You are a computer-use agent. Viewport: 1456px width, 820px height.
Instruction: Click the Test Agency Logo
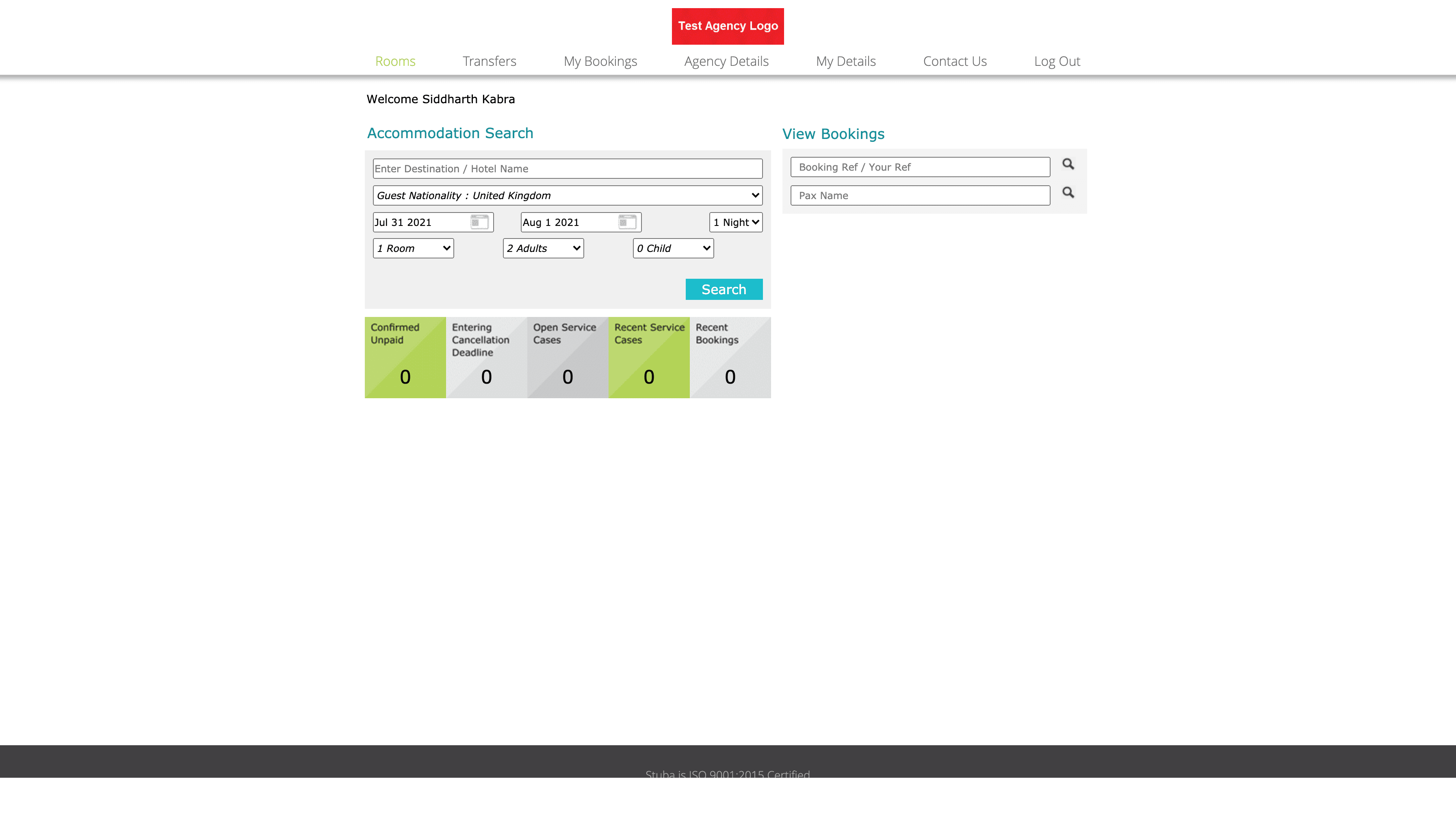click(728, 26)
